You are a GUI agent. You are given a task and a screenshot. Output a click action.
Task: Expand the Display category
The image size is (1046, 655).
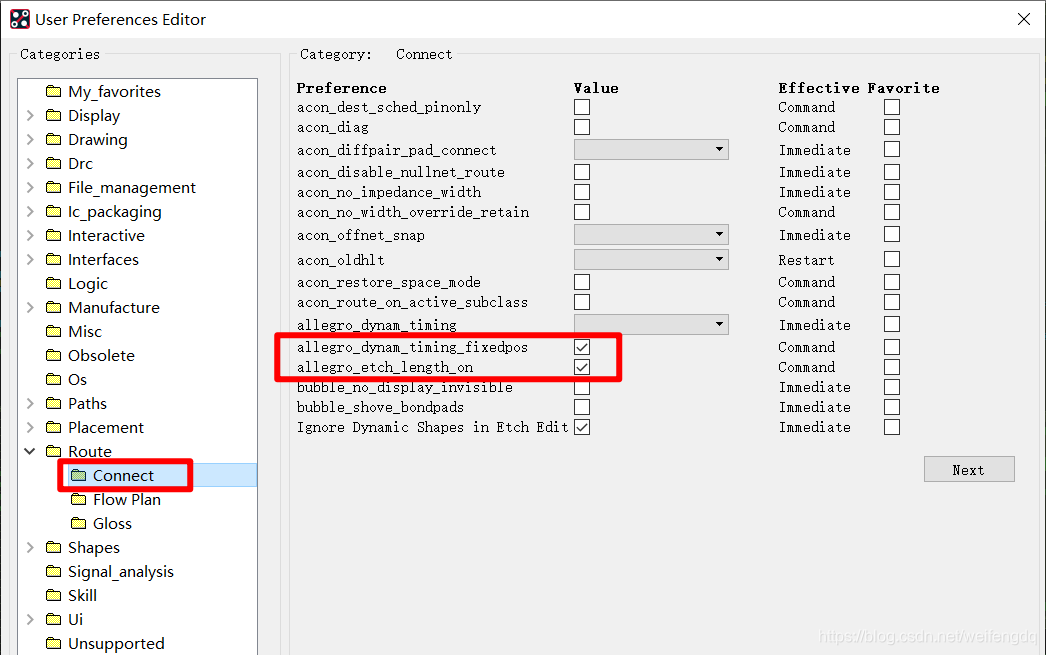(x=30, y=116)
